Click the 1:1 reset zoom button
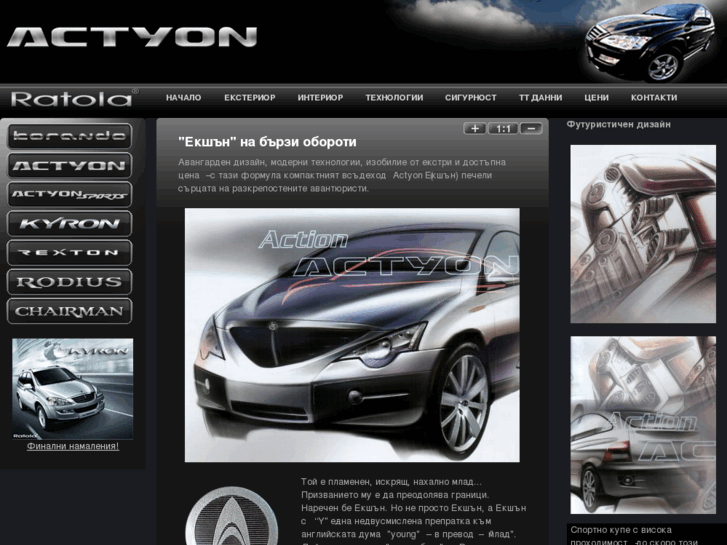727x545 pixels. tap(503, 128)
